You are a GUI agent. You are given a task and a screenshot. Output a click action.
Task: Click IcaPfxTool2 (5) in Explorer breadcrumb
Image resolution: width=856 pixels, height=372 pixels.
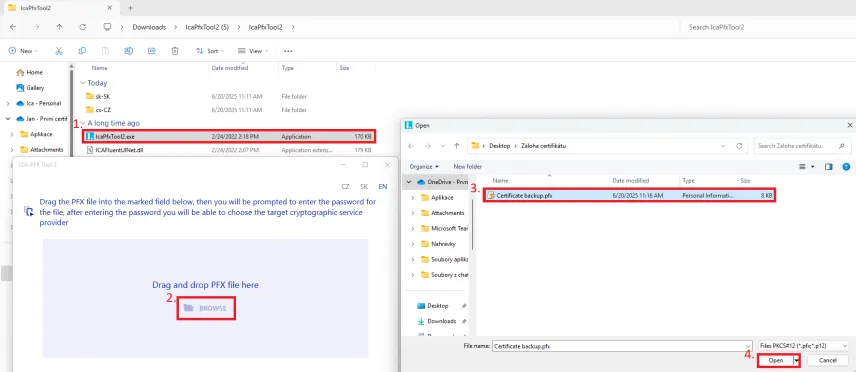pyautogui.click(x=207, y=27)
